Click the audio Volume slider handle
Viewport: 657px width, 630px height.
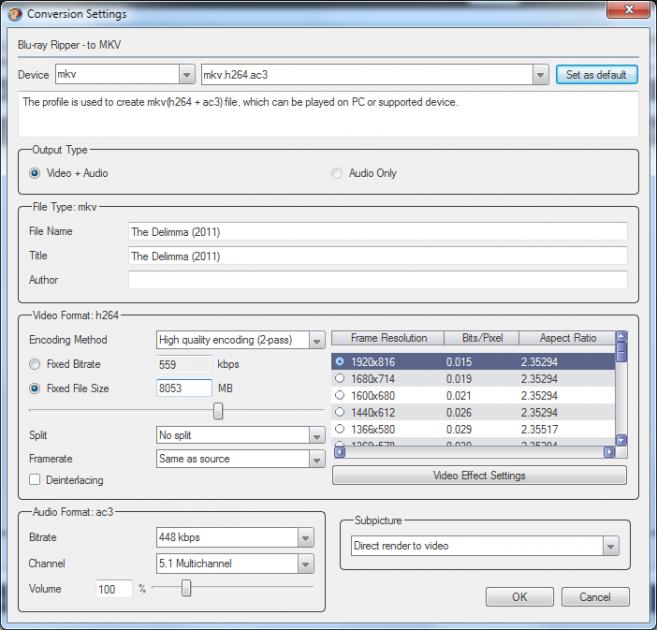click(x=186, y=588)
